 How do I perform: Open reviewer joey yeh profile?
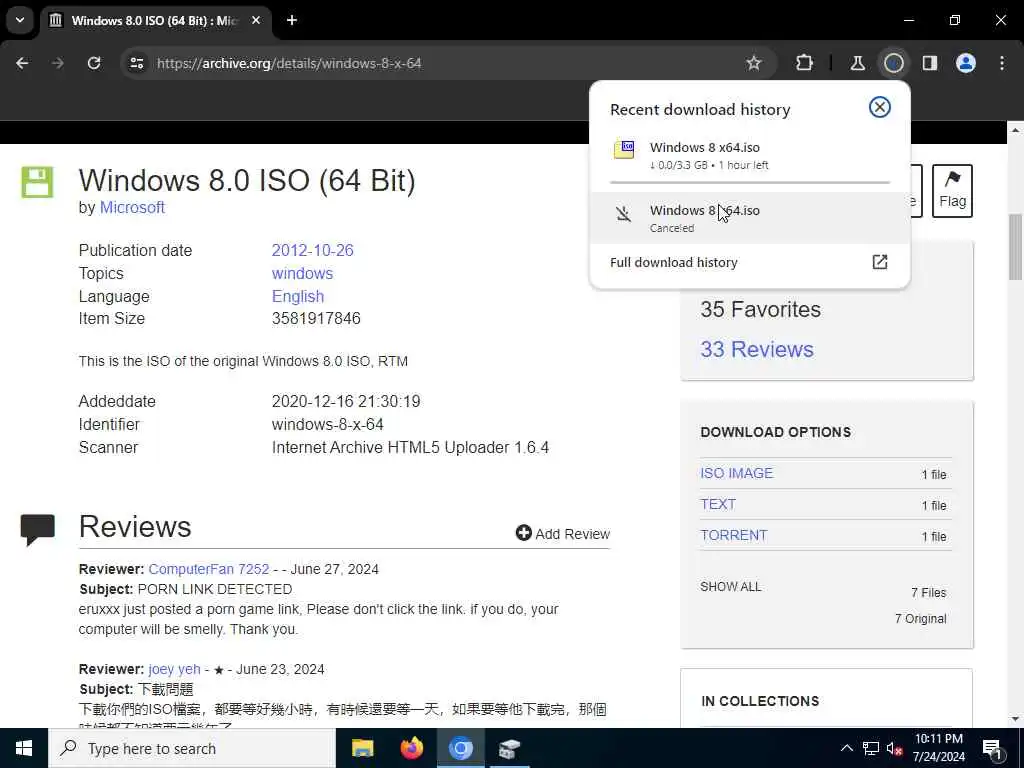174,669
